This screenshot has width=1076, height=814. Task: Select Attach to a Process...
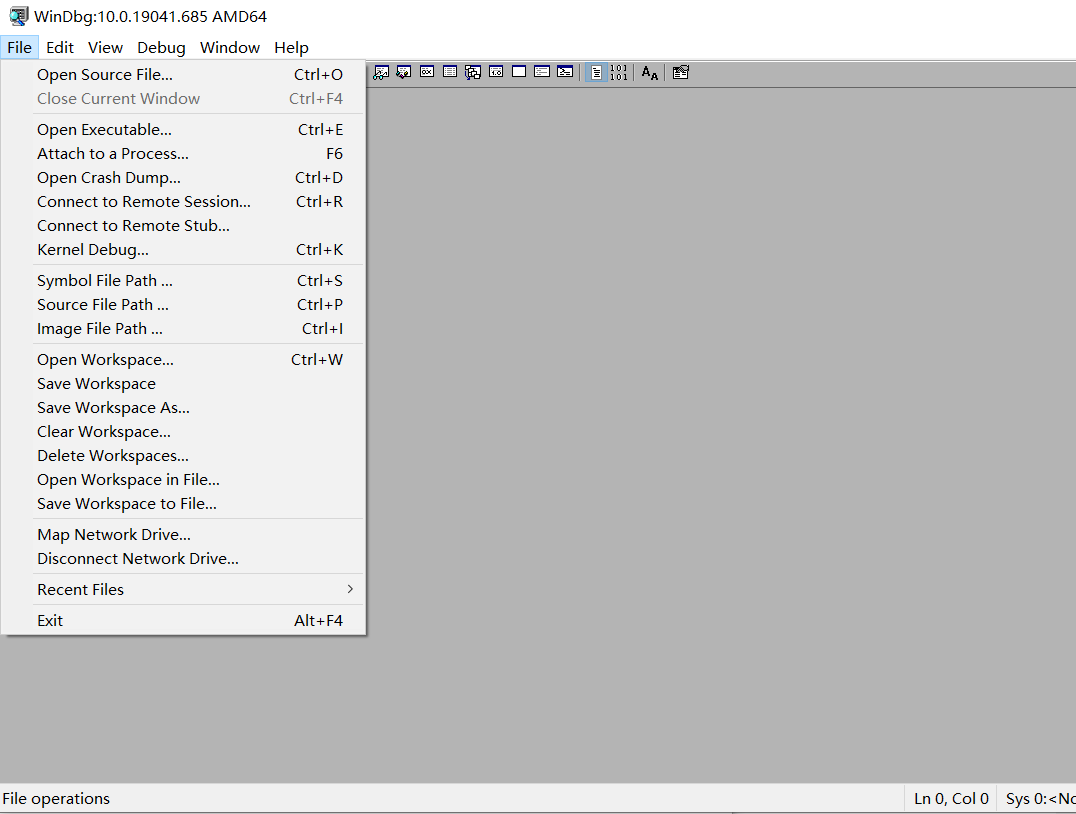pos(183,153)
